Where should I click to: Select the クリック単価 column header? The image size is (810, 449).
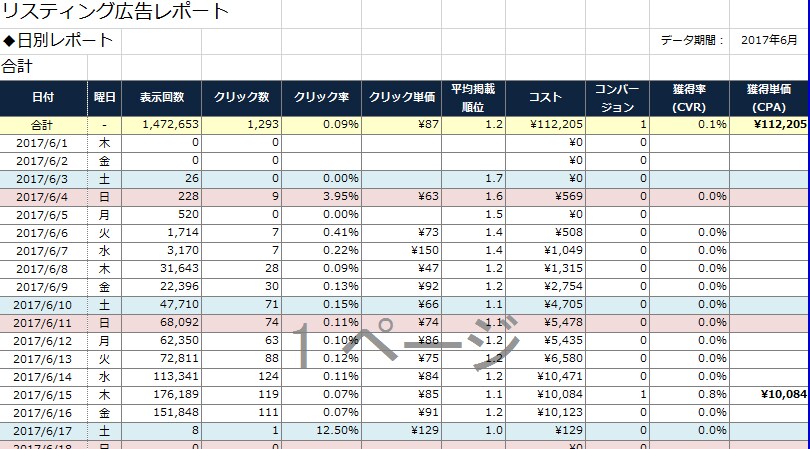coord(401,98)
